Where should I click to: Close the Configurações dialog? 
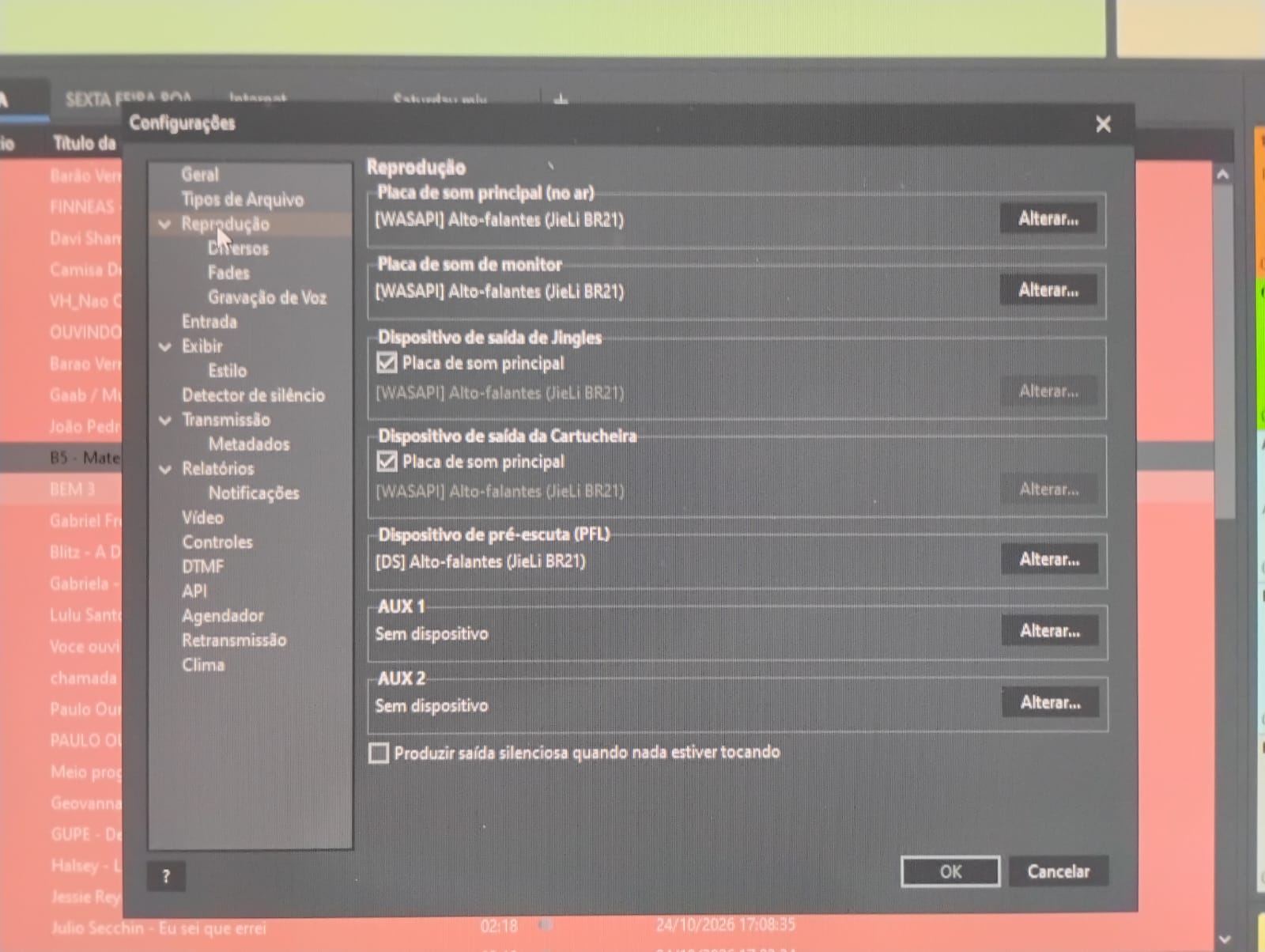point(1103,124)
